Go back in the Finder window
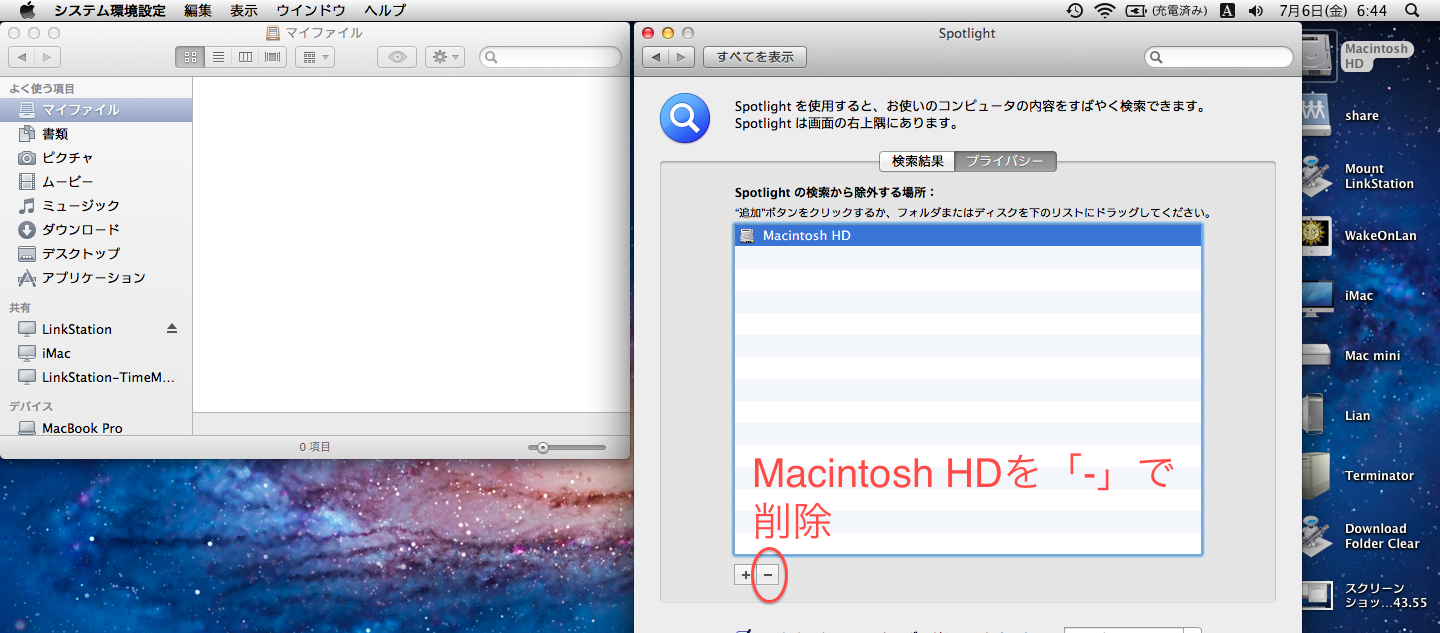 click(21, 57)
